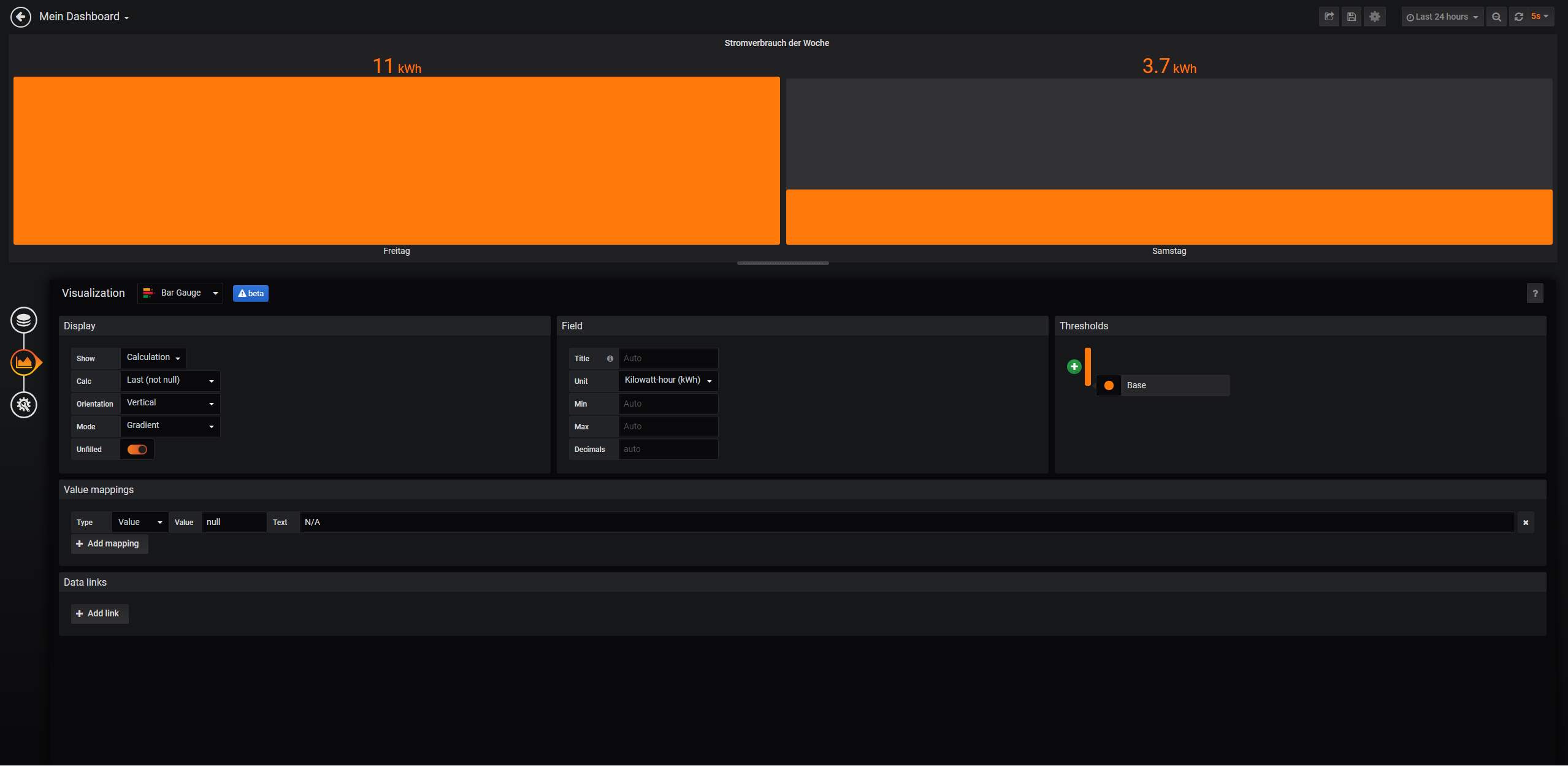Open dashboard settings via gear icon
Image resolution: width=1568 pixels, height=766 pixels.
(1375, 17)
